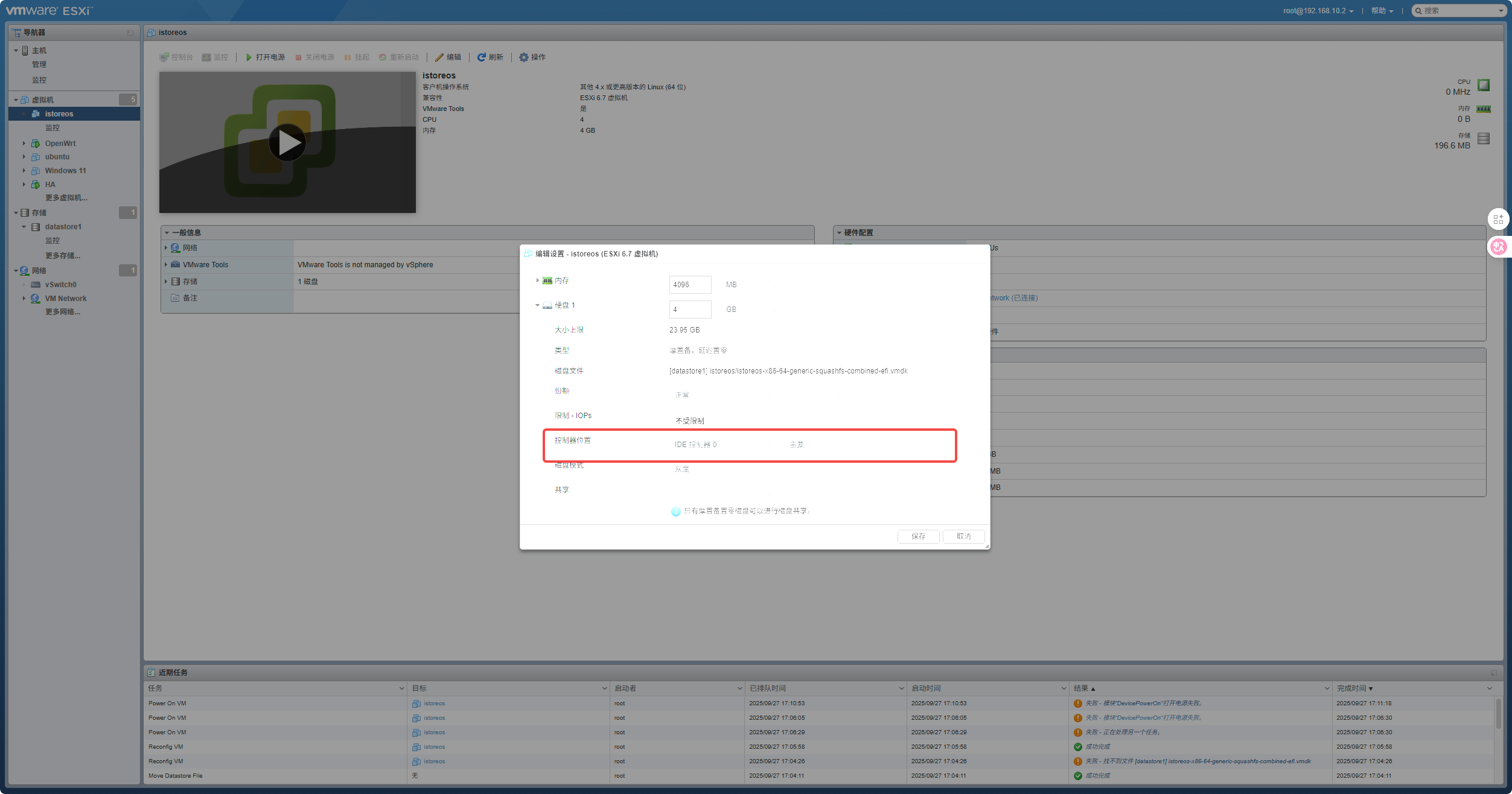
Task: Click the 控制台 console icon in the toolbar
Action: tap(164, 57)
